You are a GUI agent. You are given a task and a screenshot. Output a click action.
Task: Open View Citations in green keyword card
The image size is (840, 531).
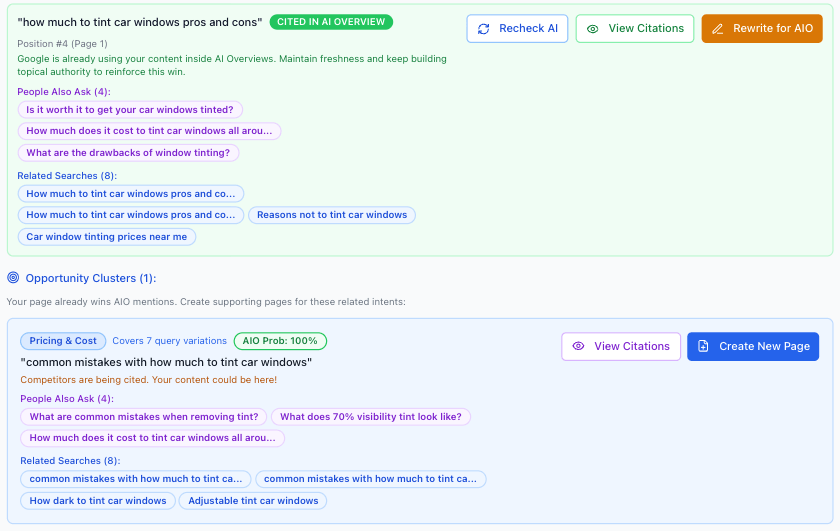[x=635, y=28]
